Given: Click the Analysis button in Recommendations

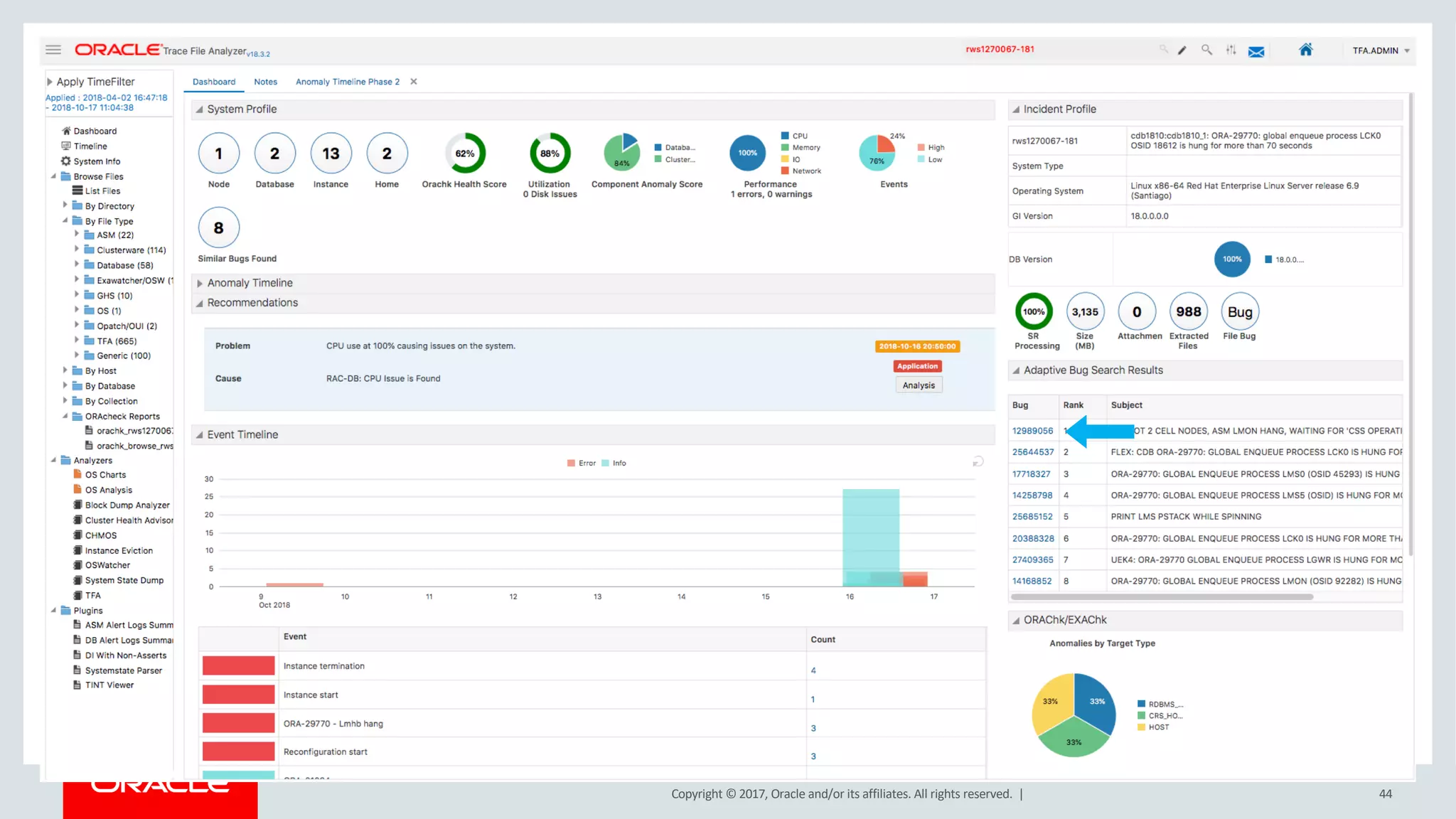Looking at the screenshot, I should 919,385.
